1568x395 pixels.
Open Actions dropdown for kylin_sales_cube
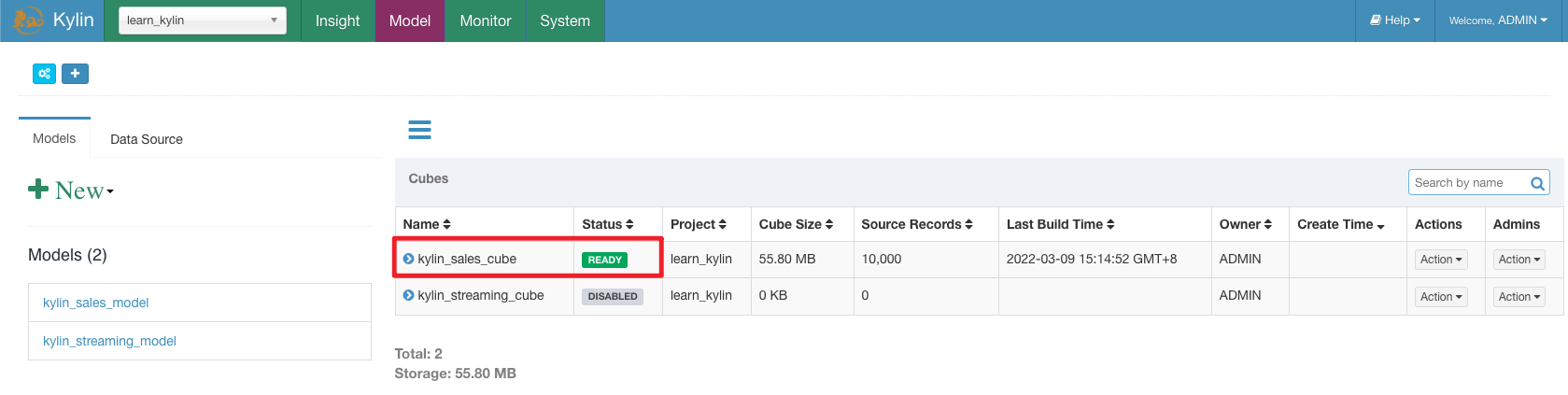point(1441,260)
